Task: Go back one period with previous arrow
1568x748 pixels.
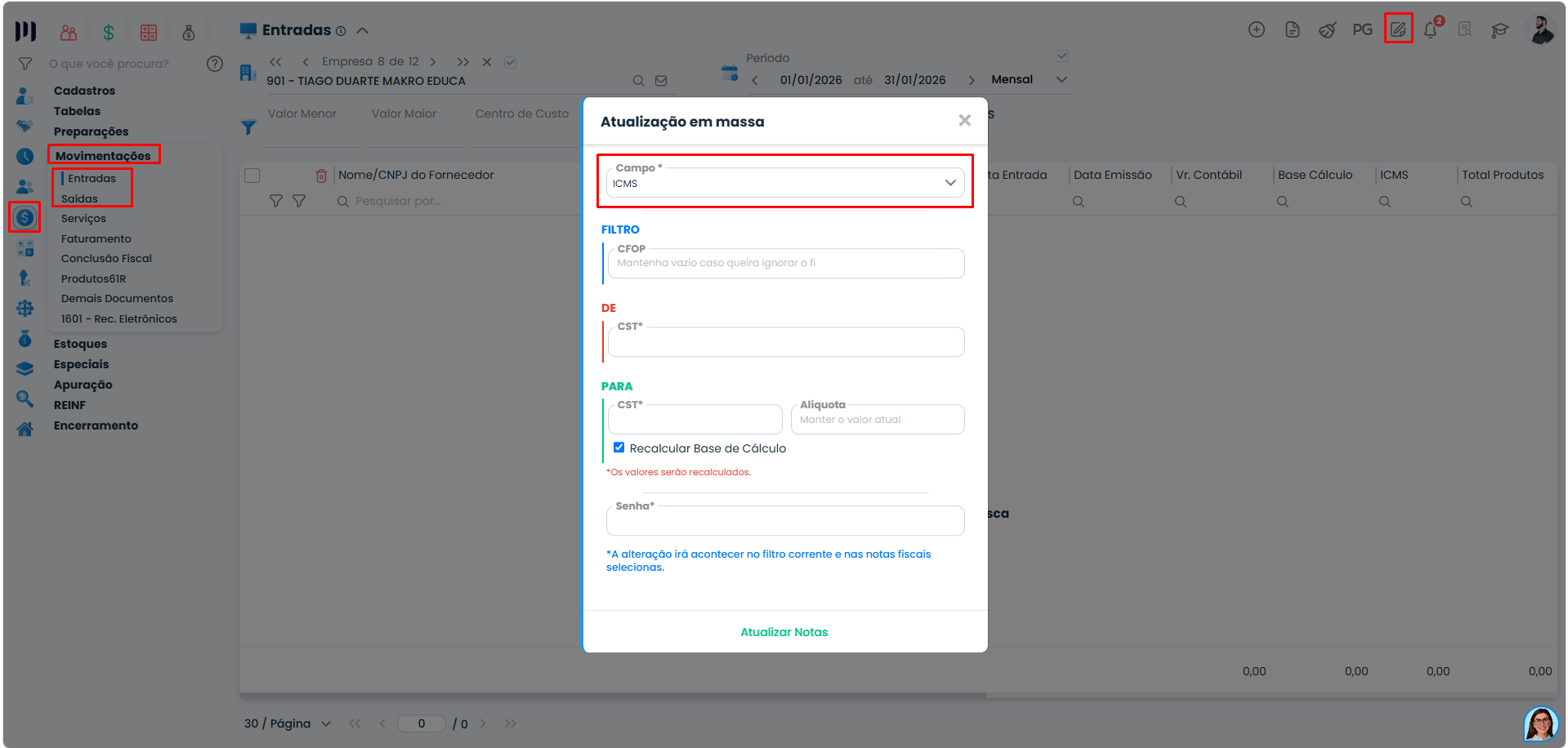Action: [755, 80]
